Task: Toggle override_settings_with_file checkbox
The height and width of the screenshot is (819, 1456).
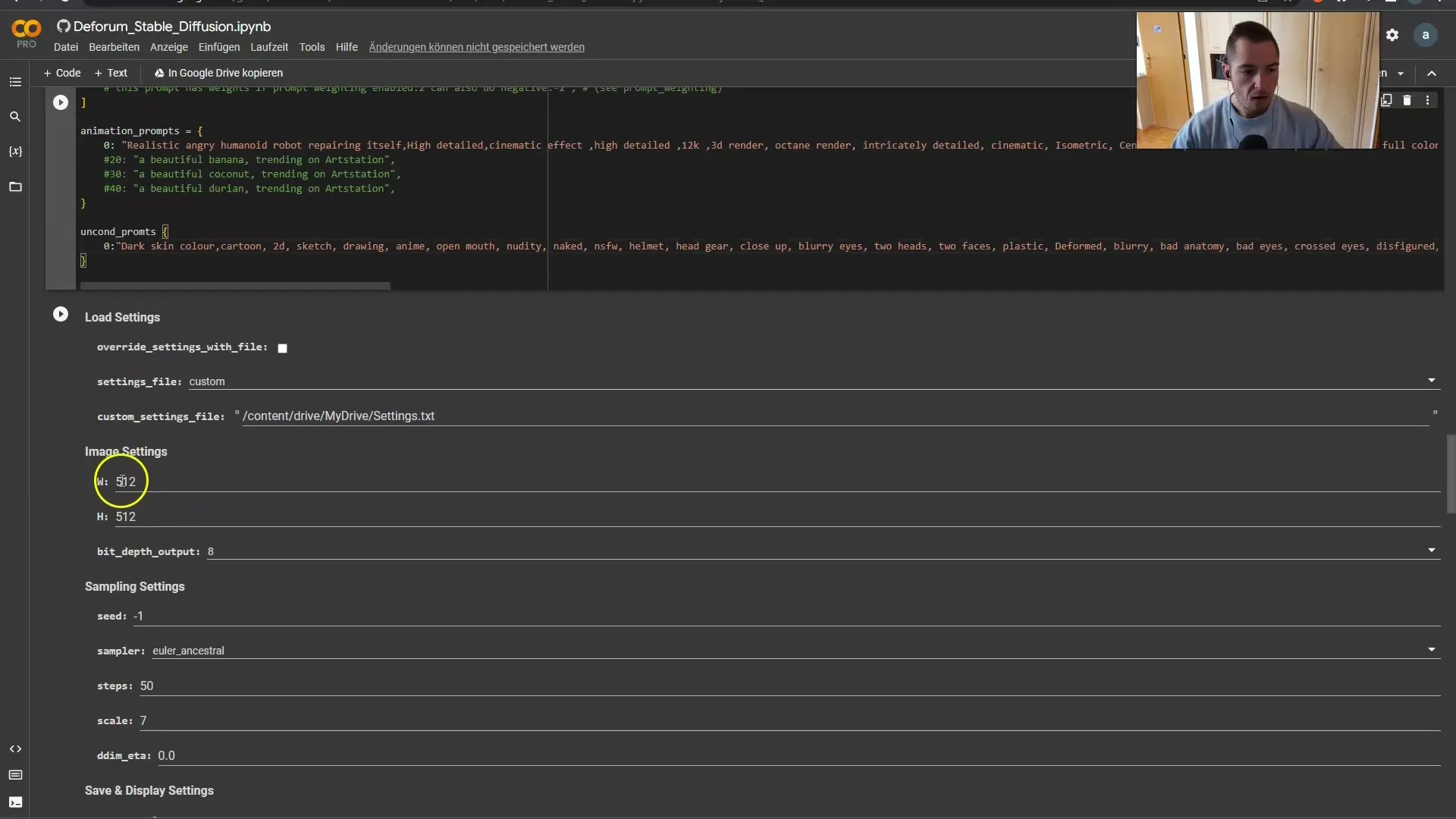Action: [x=282, y=348]
